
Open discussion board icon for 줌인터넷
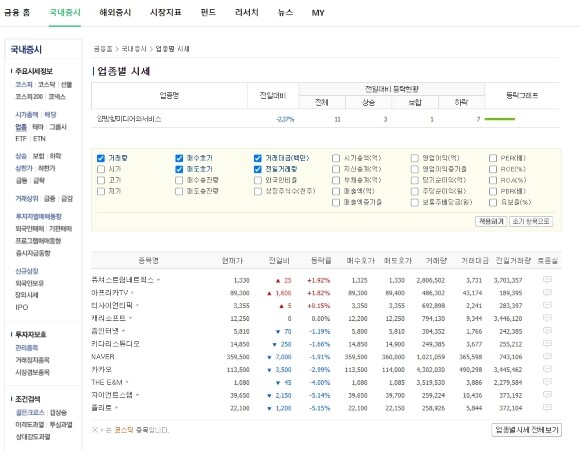[x=547, y=331]
